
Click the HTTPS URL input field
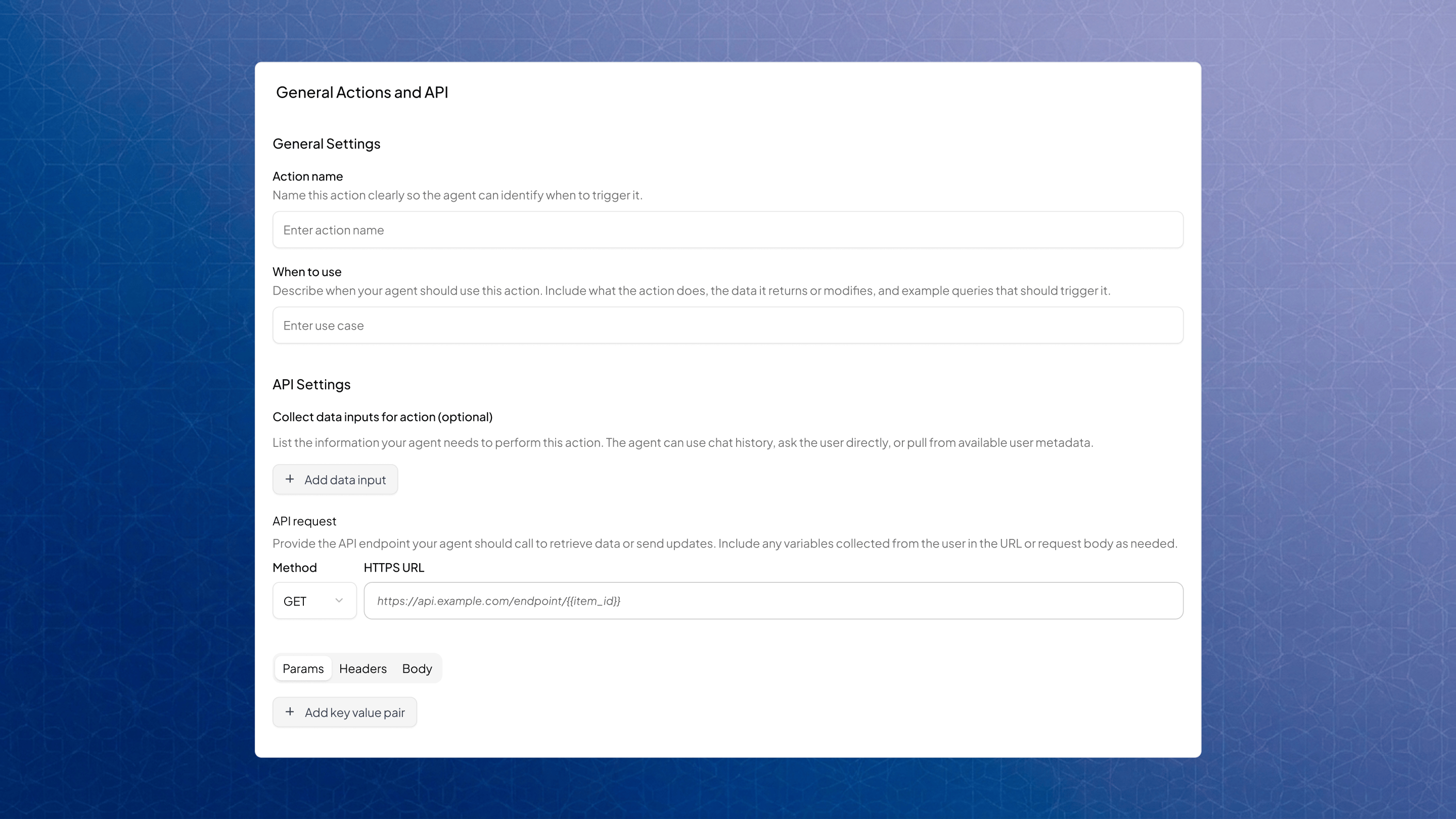[773, 600]
